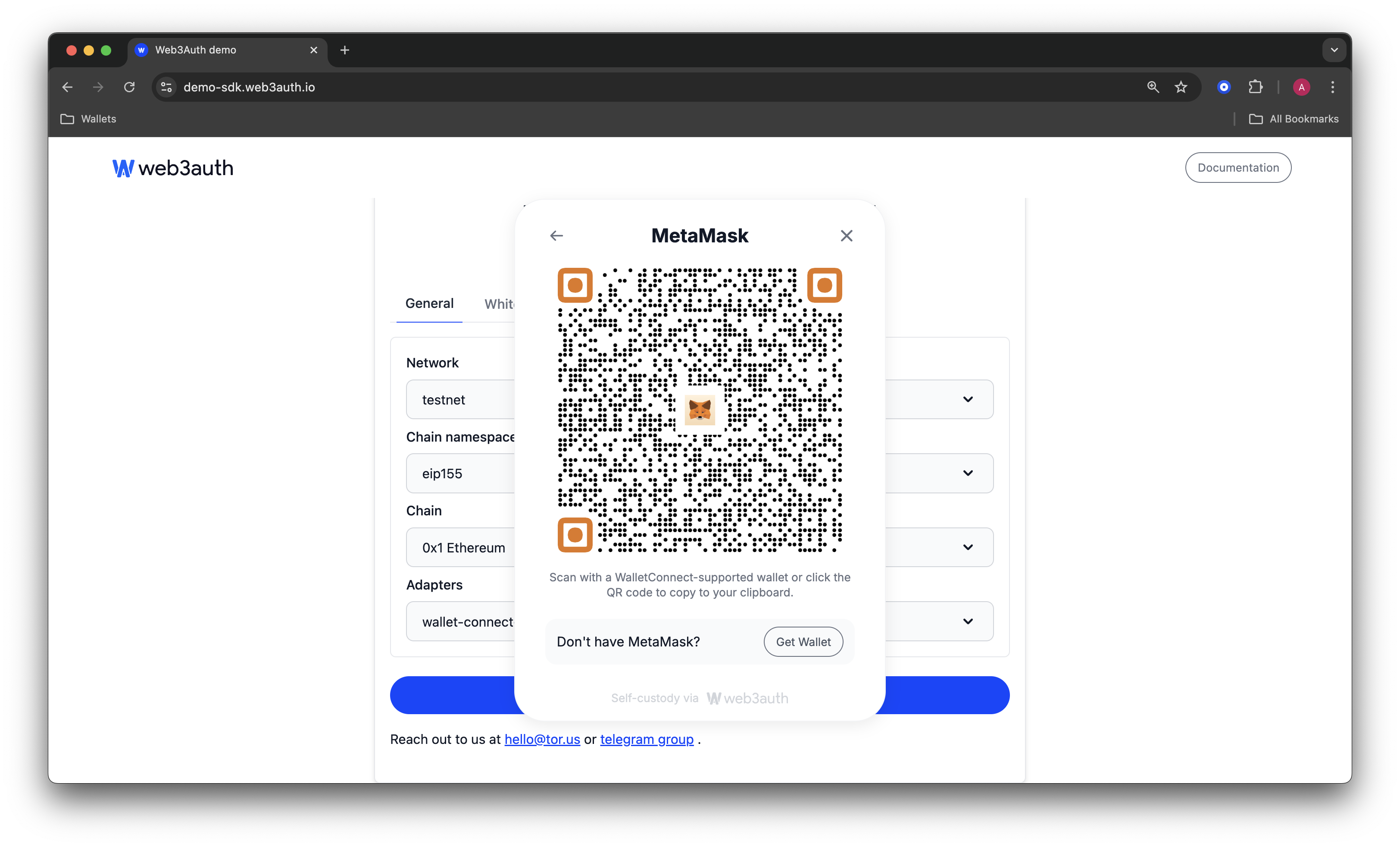Click Get Wallet button in MetaMask modal
Screen dimensions: 1400x847
[804, 641]
